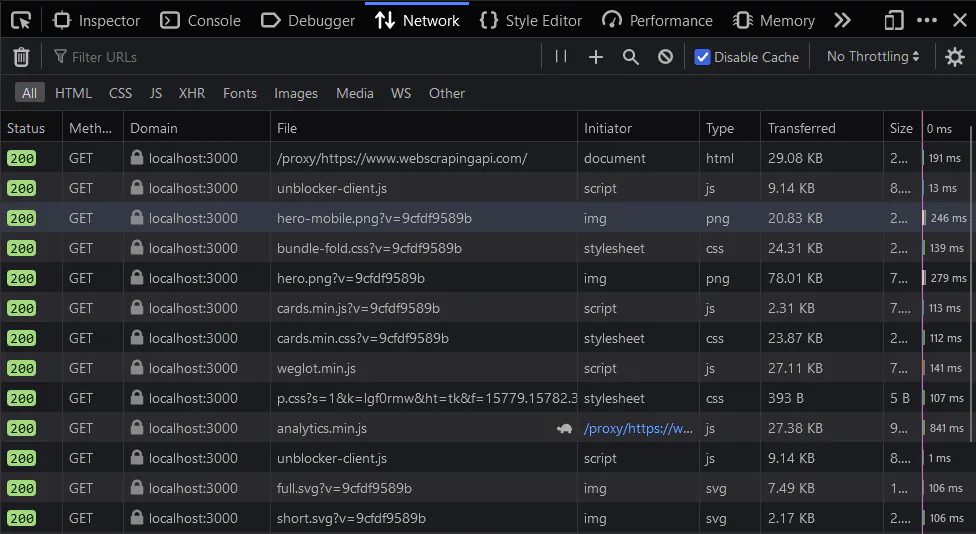Filter requests by Fonts
Image resolution: width=976 pixels, height=534 pixels.
240,93
